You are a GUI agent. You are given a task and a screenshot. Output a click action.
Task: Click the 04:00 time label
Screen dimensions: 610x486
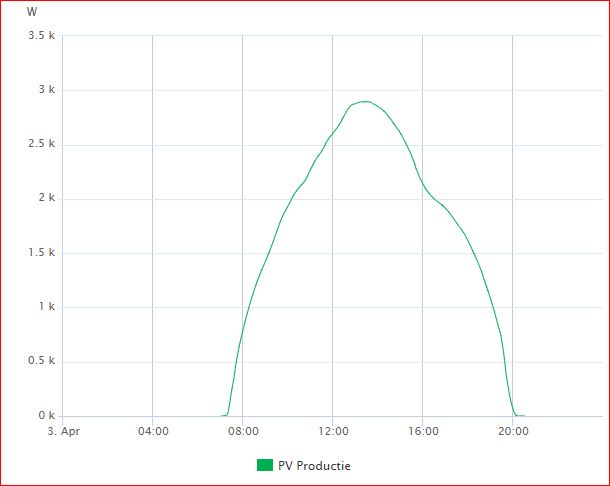point(153,431)
